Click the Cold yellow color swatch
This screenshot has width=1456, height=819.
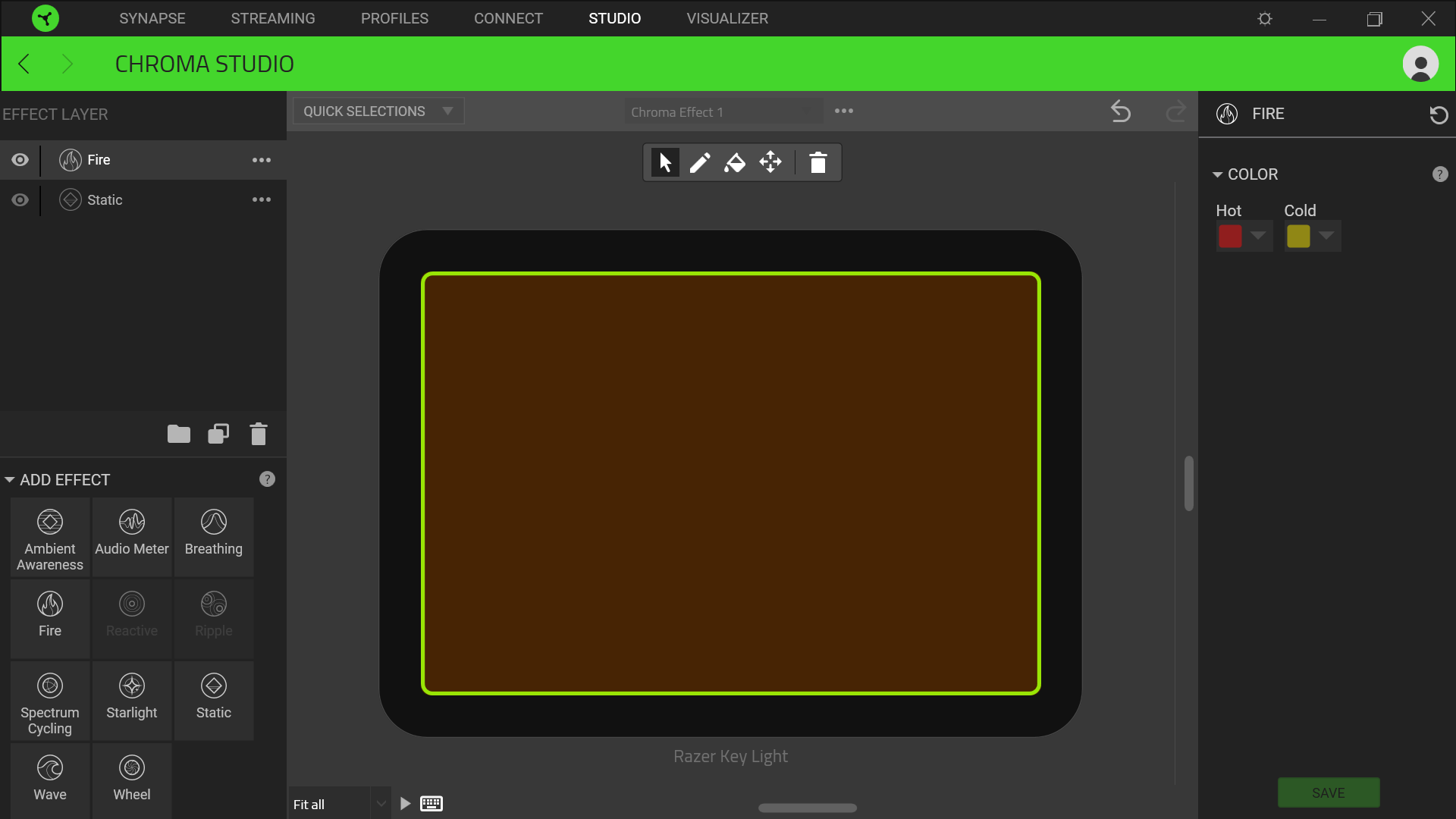pos(1298,236)
